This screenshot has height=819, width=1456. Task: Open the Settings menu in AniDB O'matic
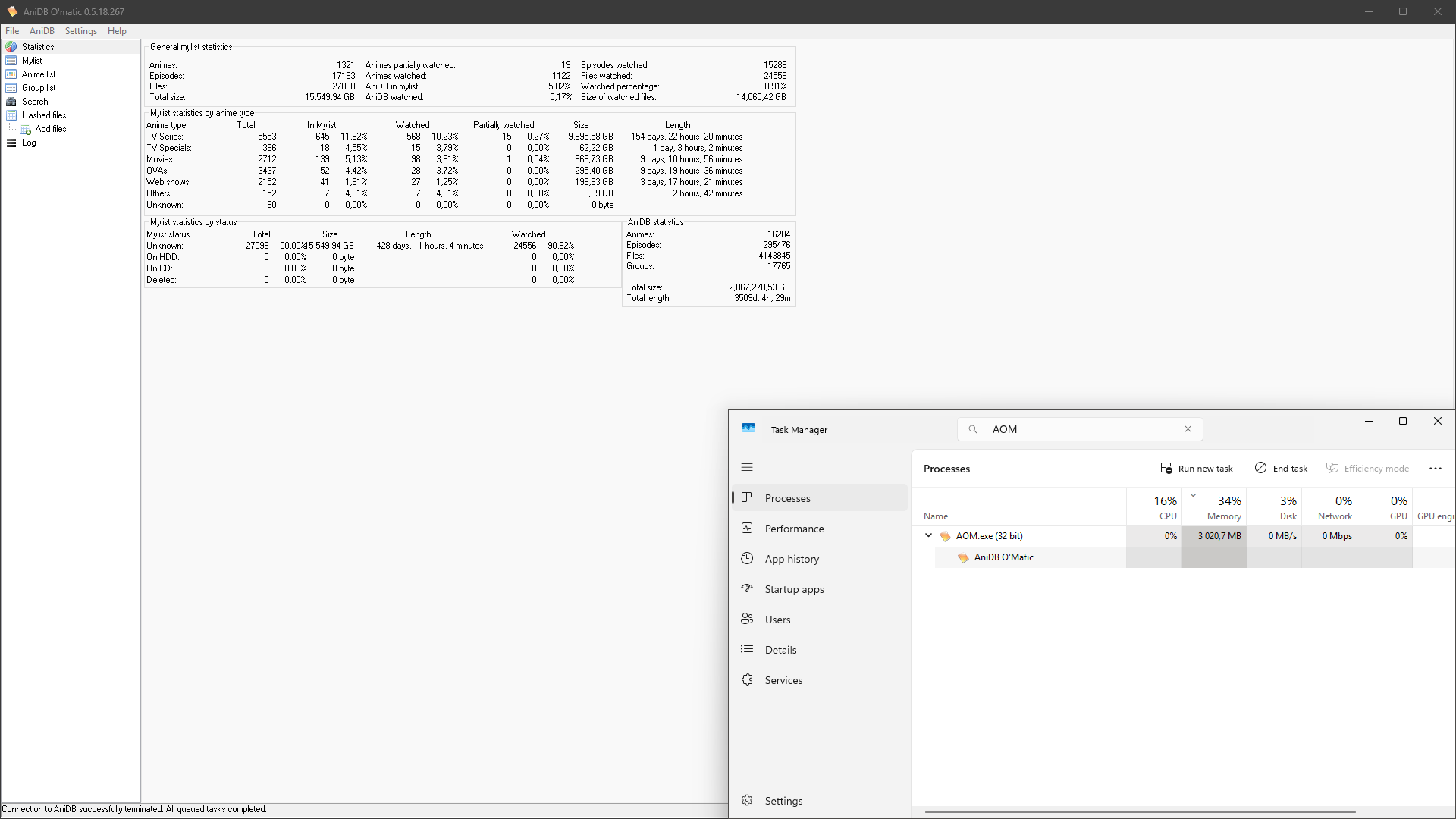click(80, 31)
